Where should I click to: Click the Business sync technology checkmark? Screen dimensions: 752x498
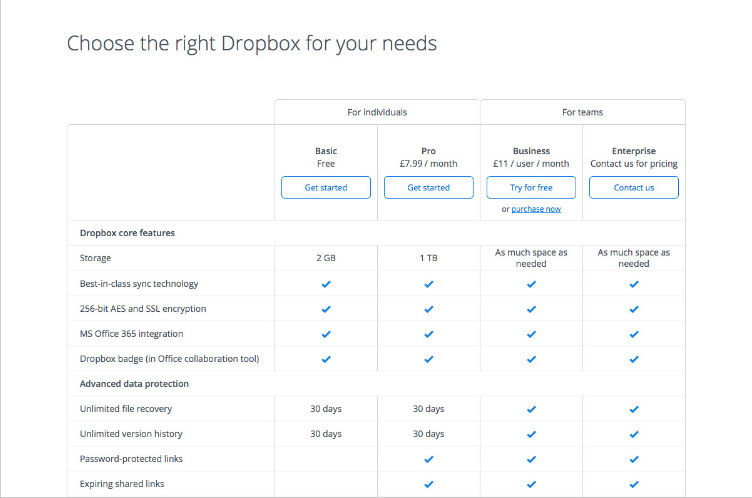tap(531, 284)
